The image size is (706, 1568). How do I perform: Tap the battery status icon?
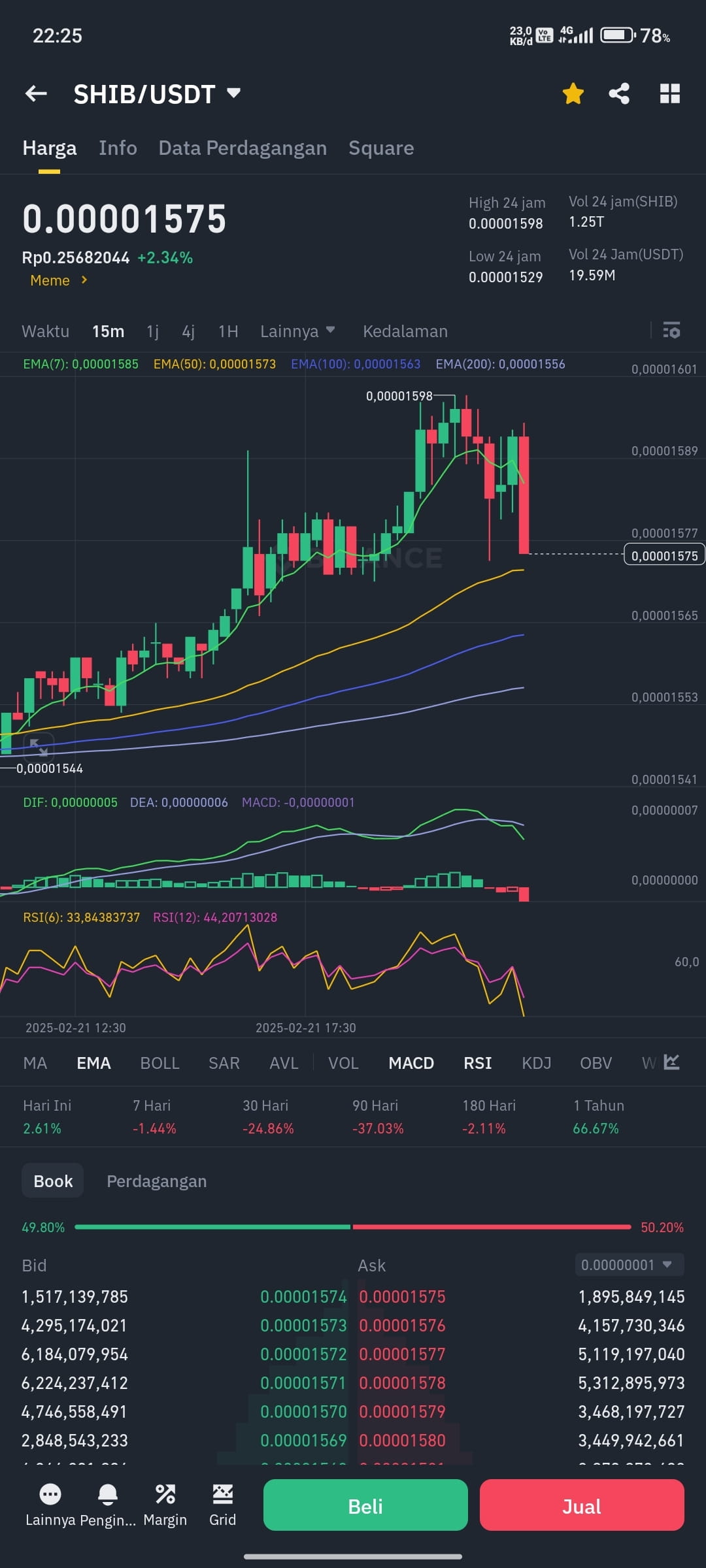pyautogui.click(x=618, y=35)
